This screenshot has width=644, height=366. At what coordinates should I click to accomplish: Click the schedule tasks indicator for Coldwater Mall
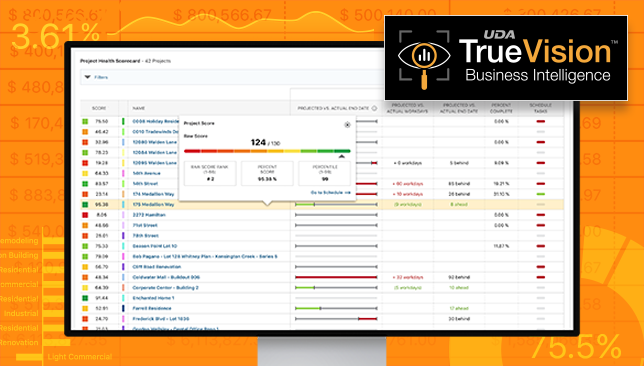tap(540, 277)
